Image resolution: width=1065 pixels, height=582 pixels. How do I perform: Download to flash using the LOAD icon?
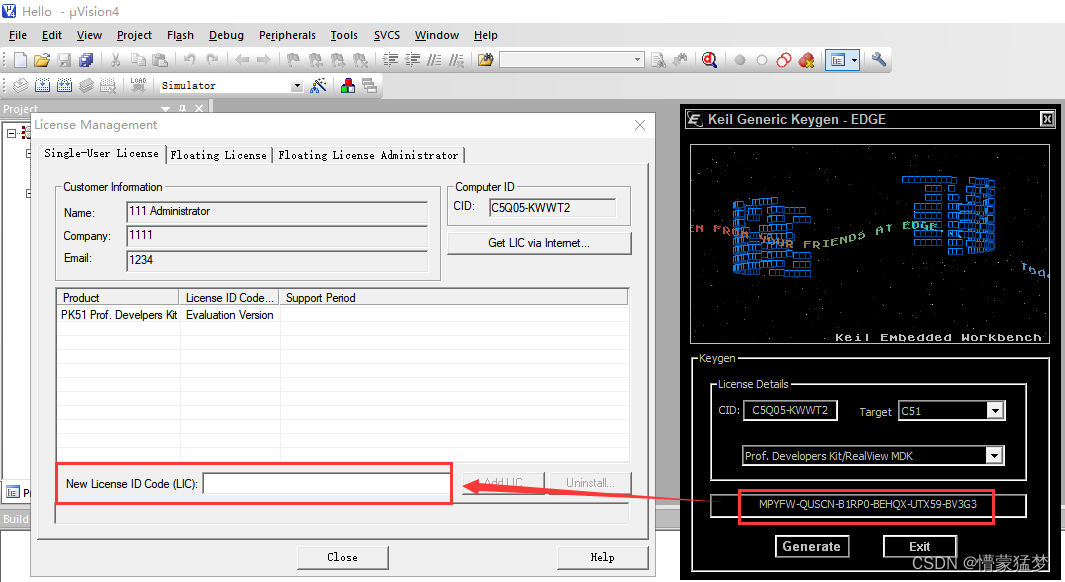138,86
